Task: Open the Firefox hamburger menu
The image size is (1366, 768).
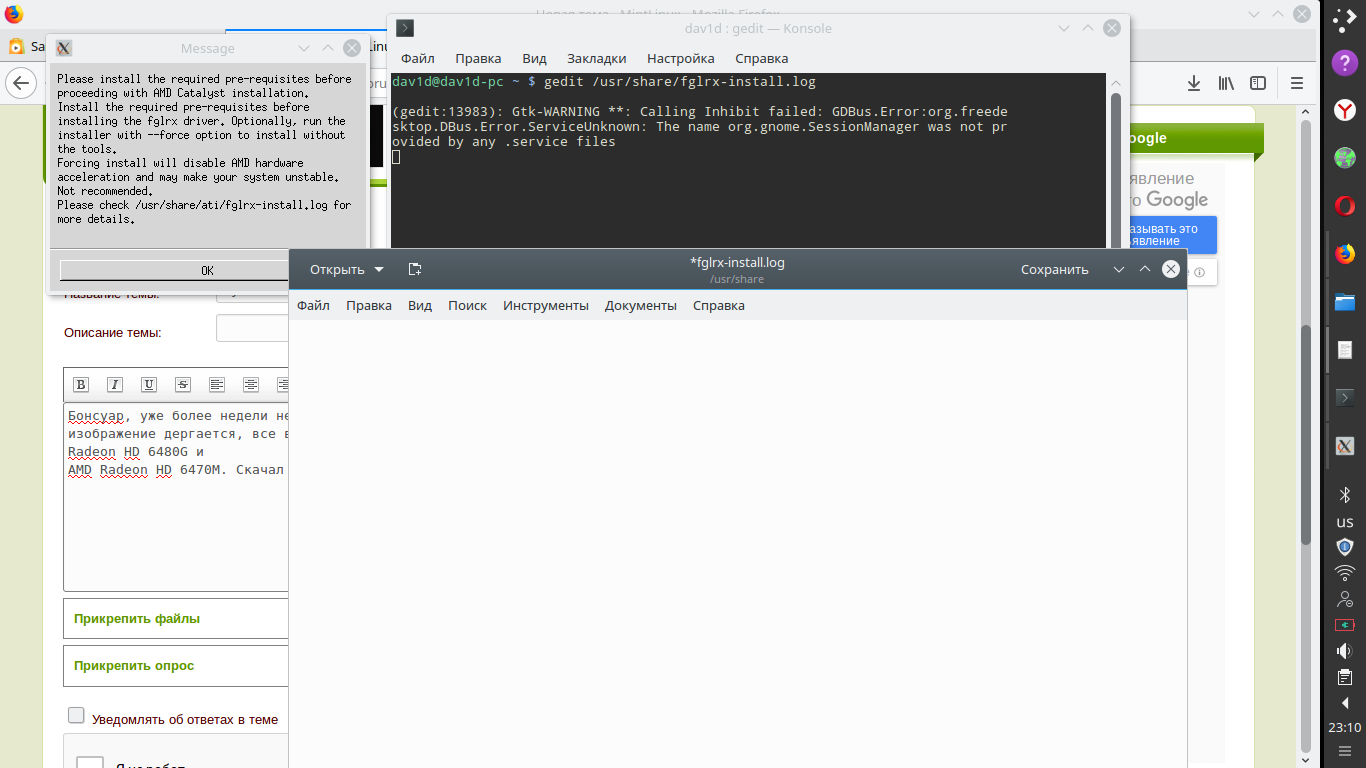Action: pos(1297,83)
